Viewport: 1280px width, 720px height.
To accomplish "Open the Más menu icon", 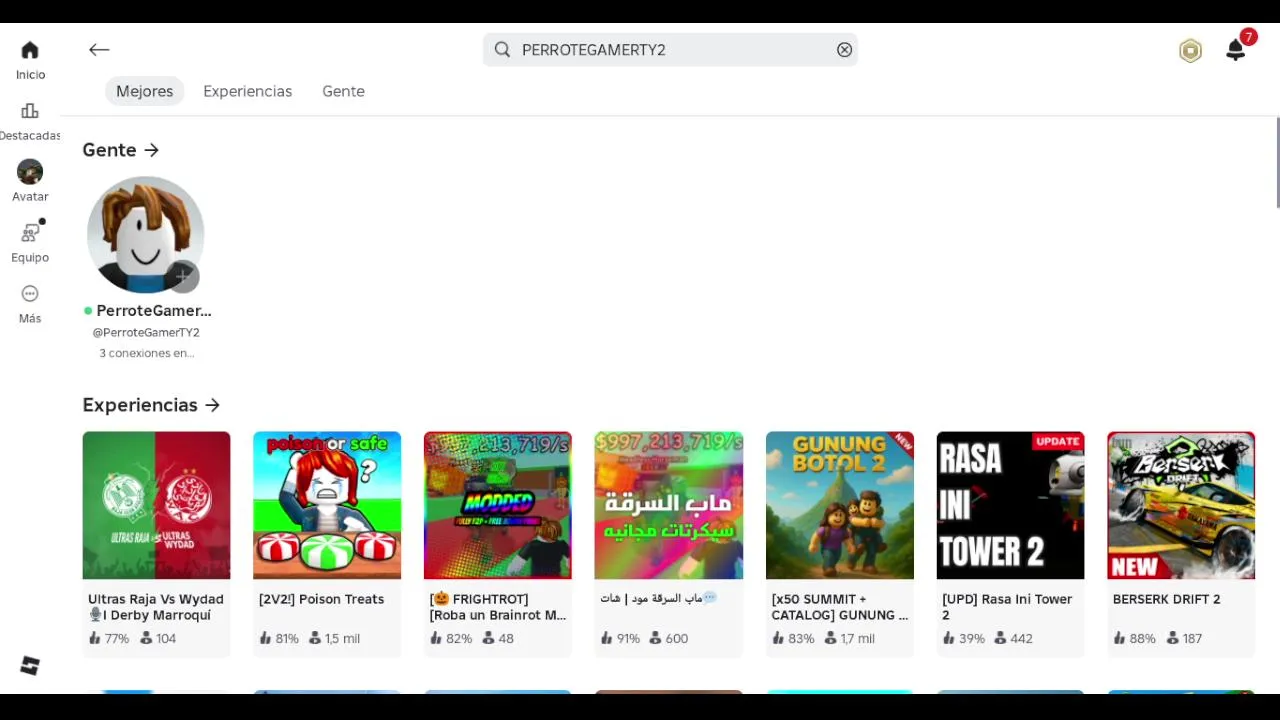I will coord(30,294).
